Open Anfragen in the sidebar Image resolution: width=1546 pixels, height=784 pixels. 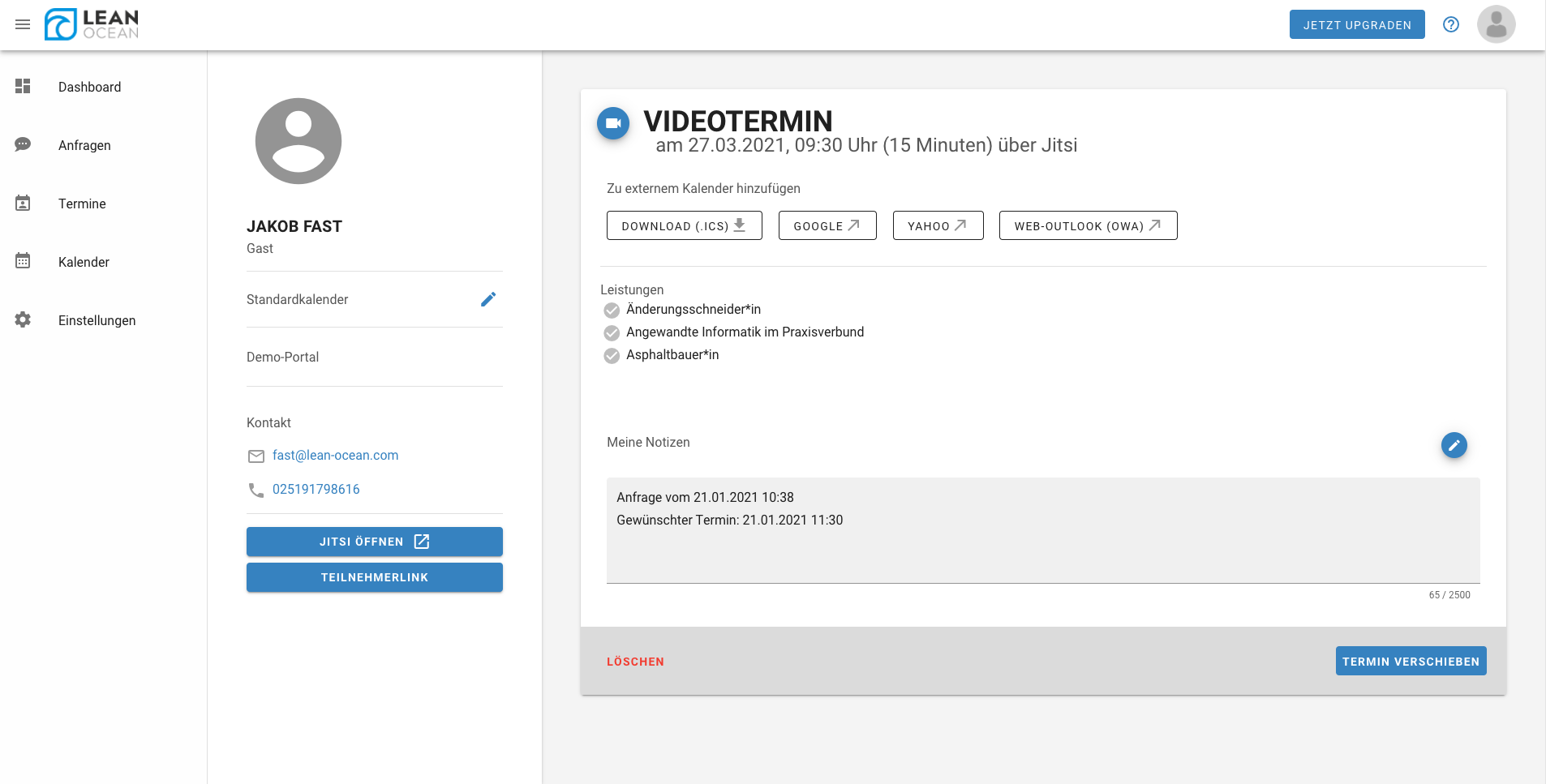84,145
